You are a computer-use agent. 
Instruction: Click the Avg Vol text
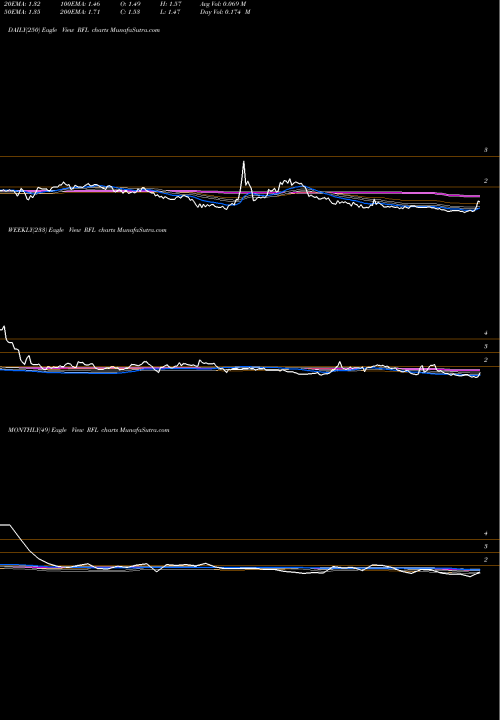tap(223, 4)
